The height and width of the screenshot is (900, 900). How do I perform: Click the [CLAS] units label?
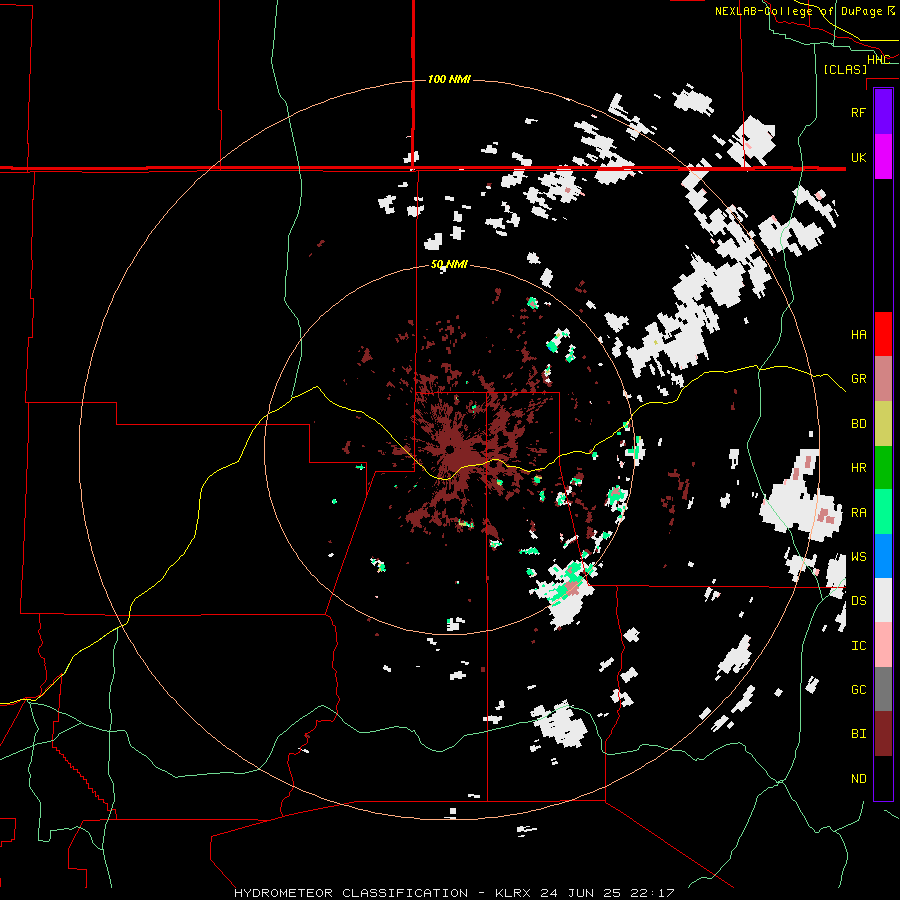(x=845, y=70)
